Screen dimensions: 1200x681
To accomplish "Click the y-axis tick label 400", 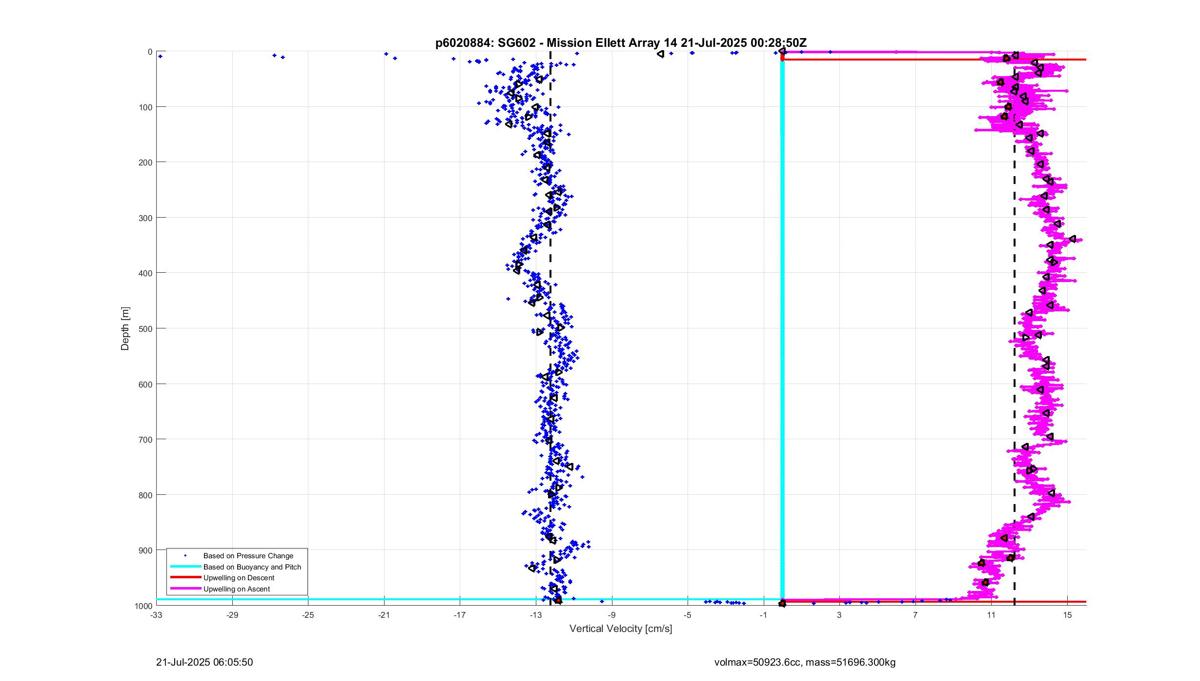I will click(145, 273).
